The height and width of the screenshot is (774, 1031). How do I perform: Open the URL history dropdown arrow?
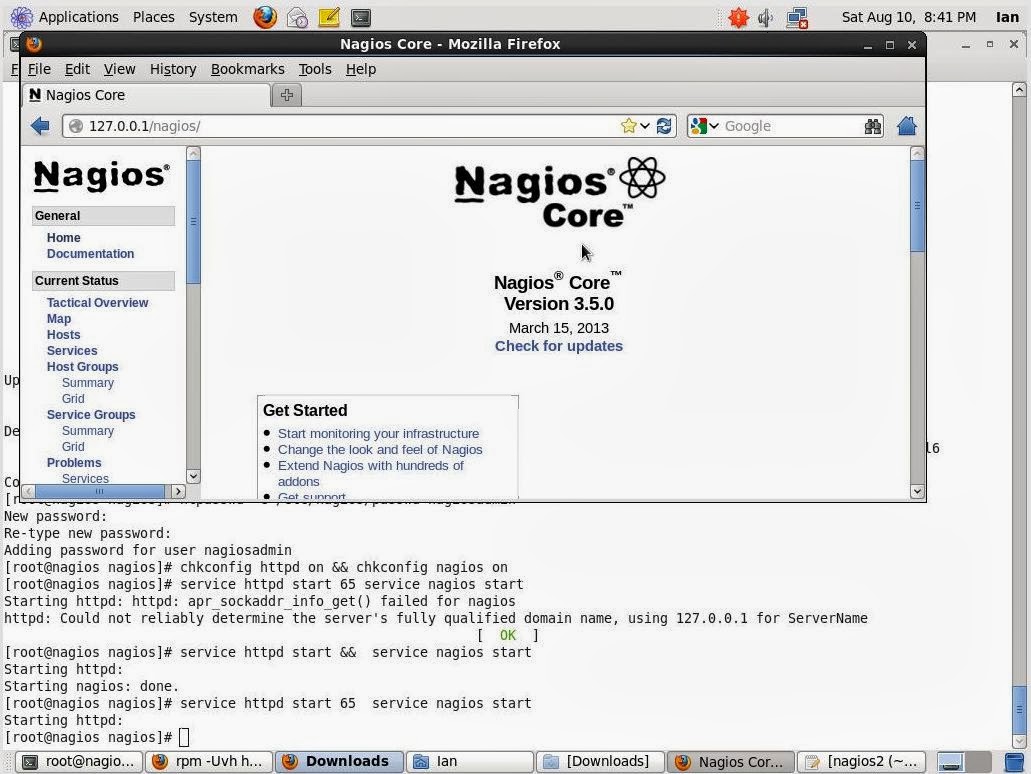click(x=645, y=126)
